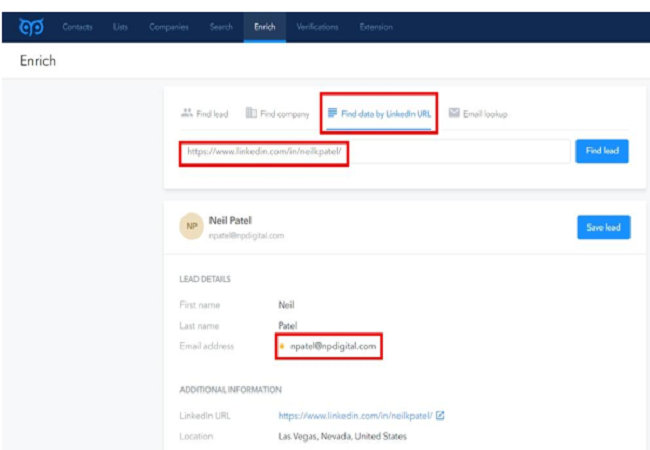The width and height of the screenshot is (650, 450).
Task: Switch to the Find lead tab
Action: 205,113
